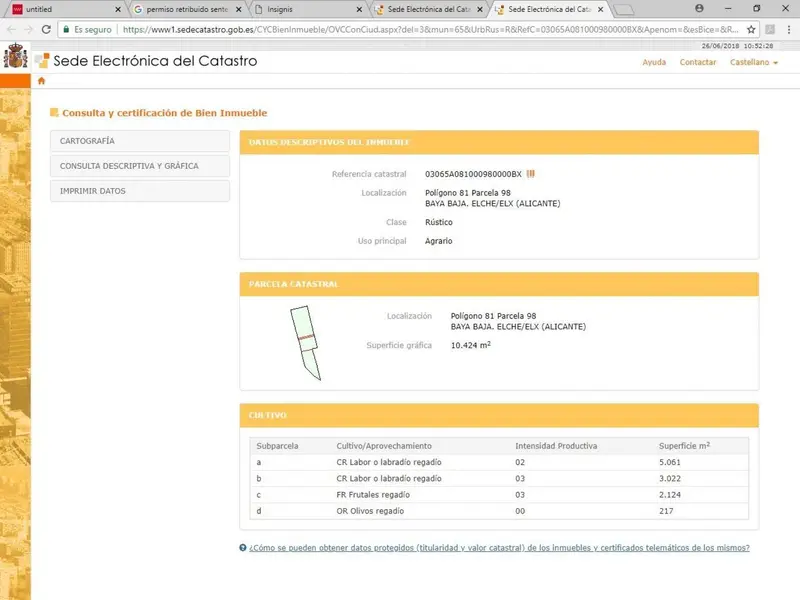800x600 pixels.
Task: Click 'FR Frutales regadío' cell
Action: (x=372, y=495)
